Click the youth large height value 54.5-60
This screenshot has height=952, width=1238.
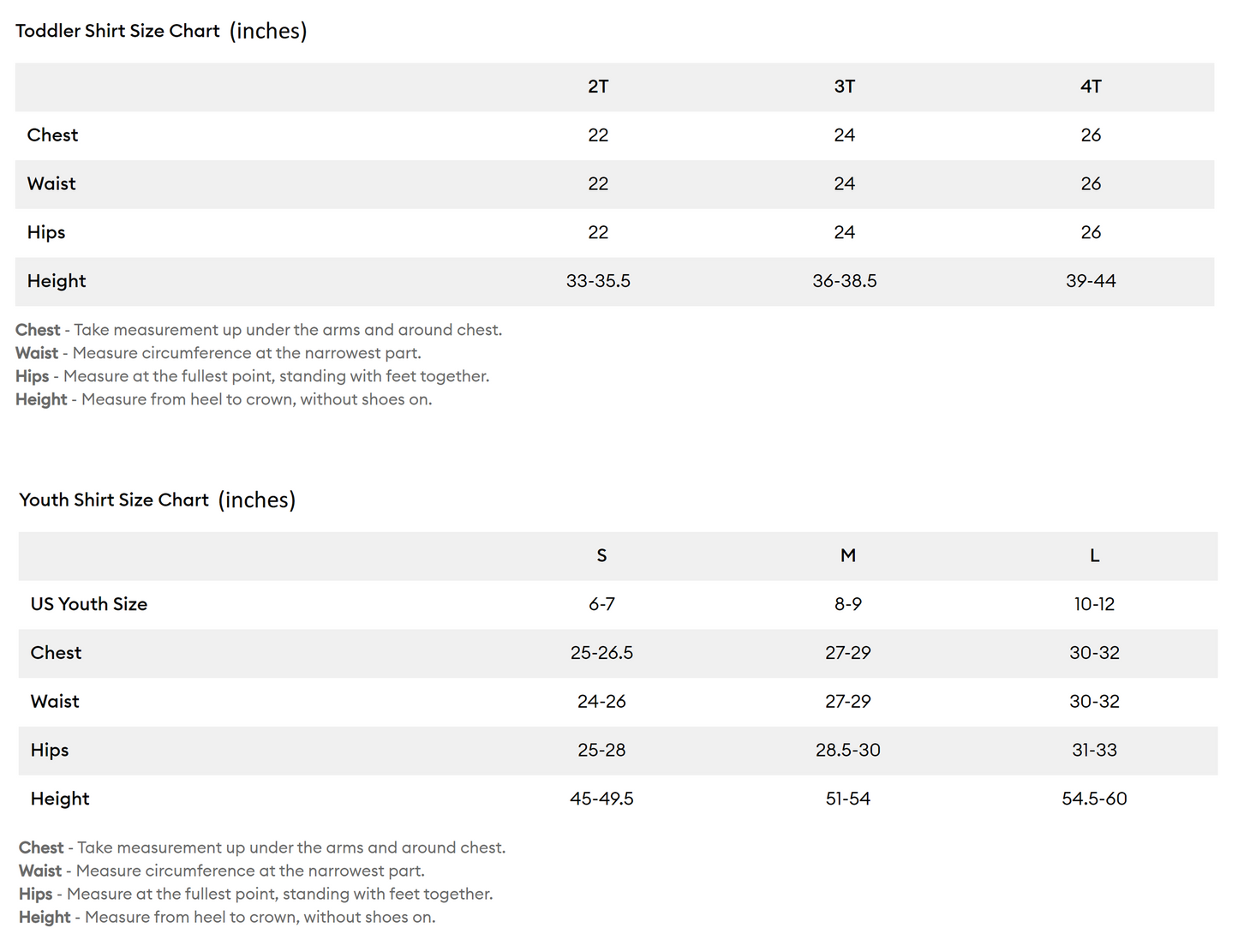click(x=1094, y=799)
